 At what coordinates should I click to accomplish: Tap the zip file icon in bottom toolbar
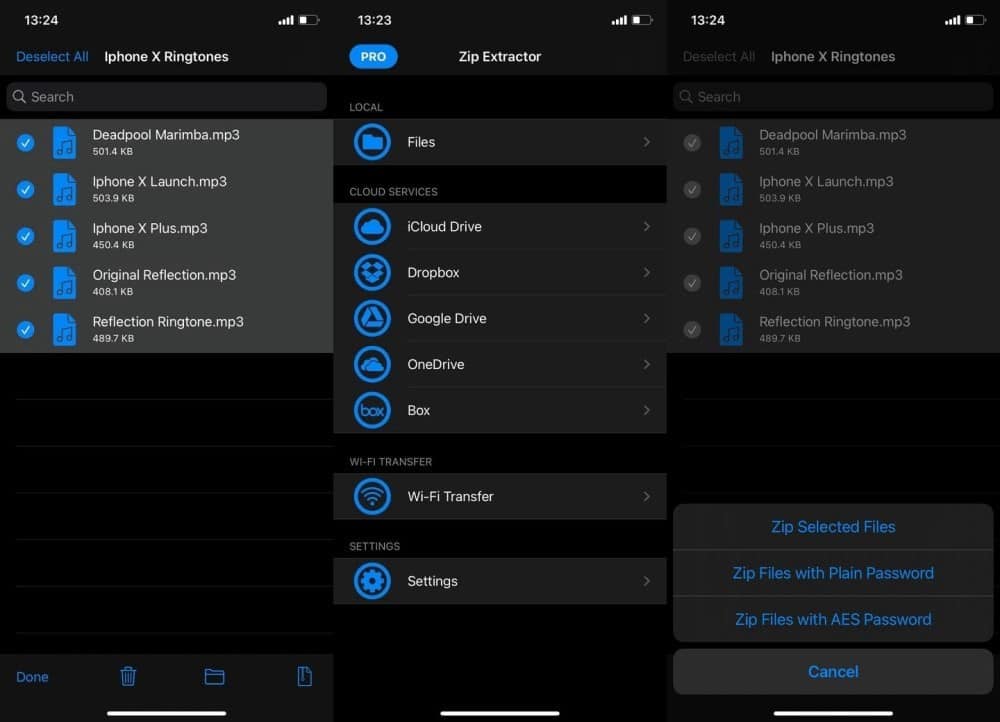pos(304,677)
